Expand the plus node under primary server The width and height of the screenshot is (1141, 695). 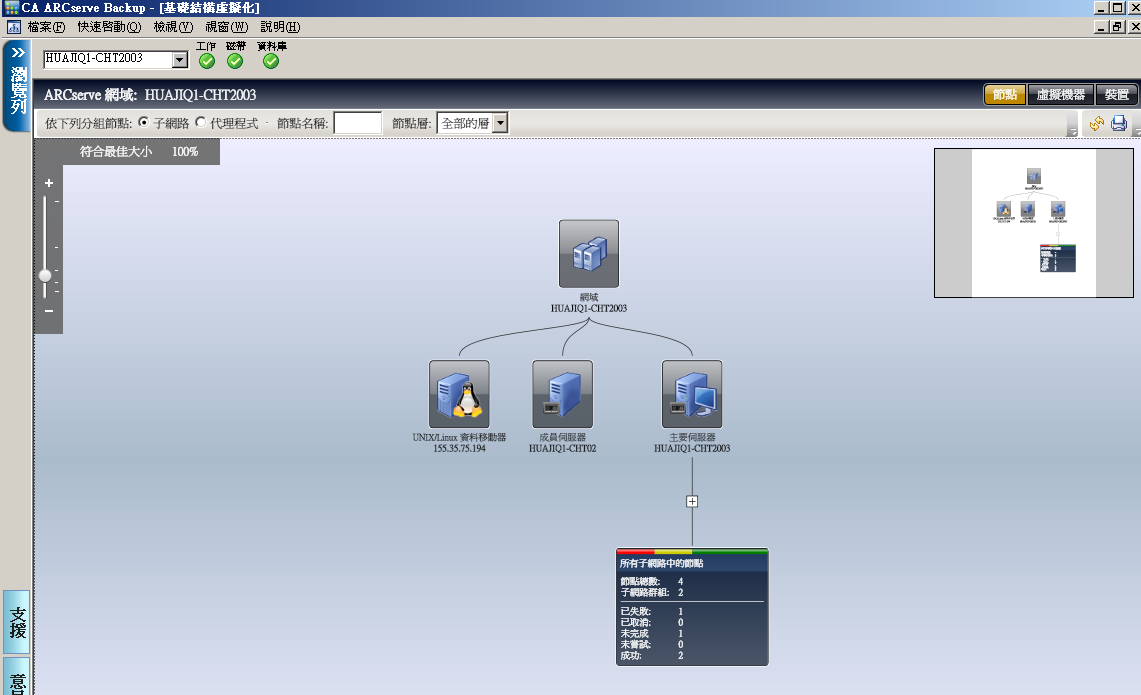click(x=692, y=502)
